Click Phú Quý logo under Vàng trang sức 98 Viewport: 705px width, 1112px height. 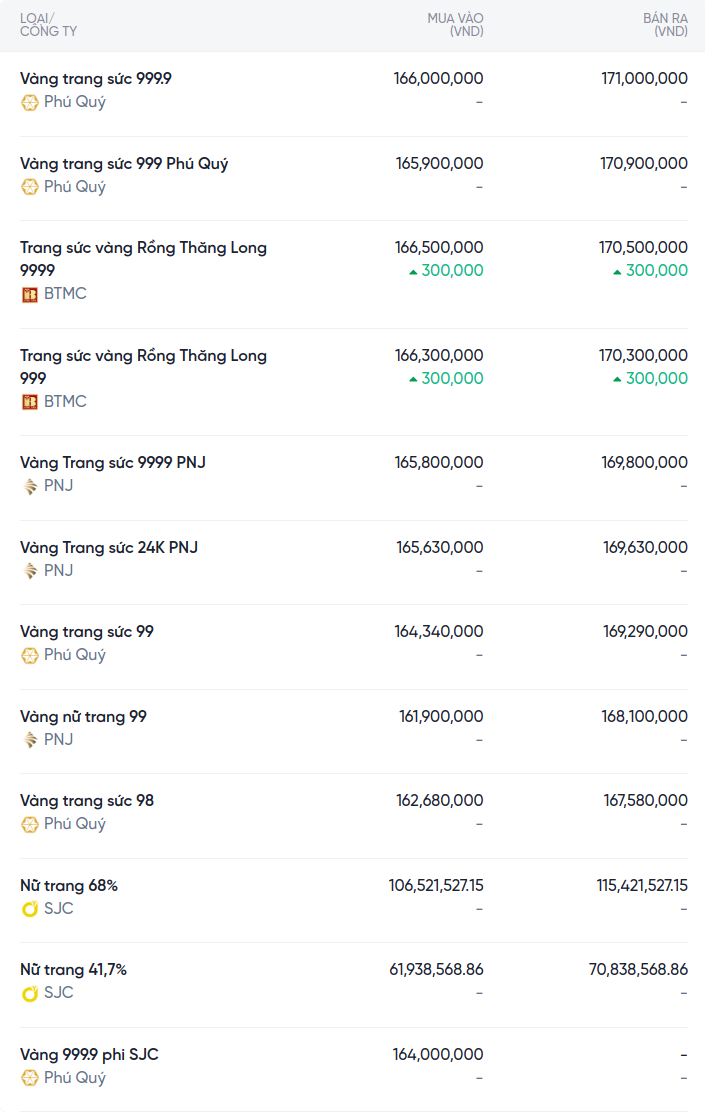pyautogui.click(x=30, y=824)
